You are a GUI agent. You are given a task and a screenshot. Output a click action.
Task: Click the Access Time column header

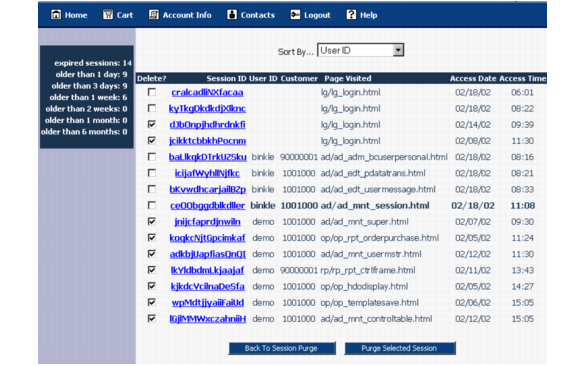click(523, 78)
